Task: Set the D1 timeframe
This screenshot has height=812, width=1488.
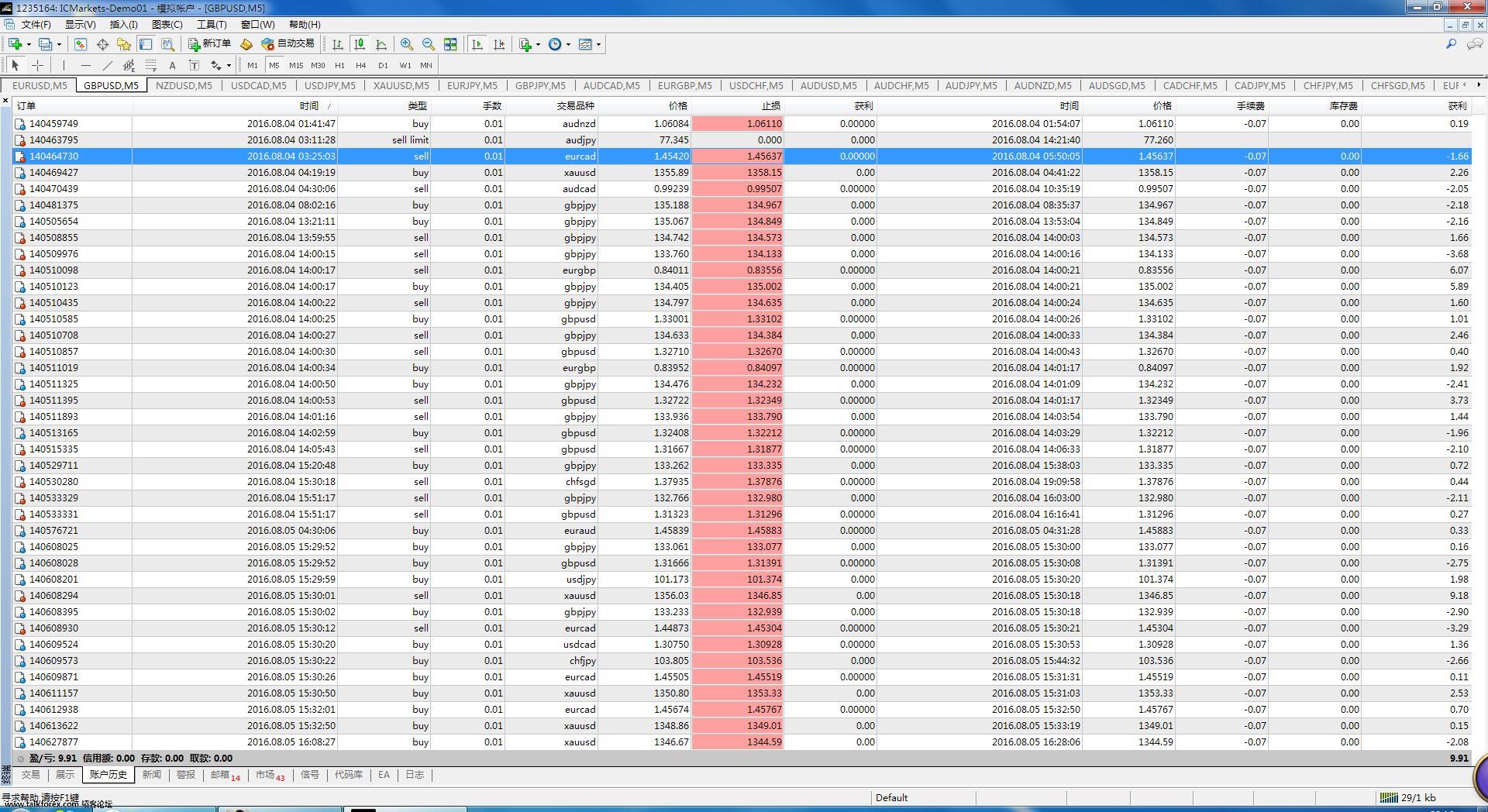Action: (383, 66)
